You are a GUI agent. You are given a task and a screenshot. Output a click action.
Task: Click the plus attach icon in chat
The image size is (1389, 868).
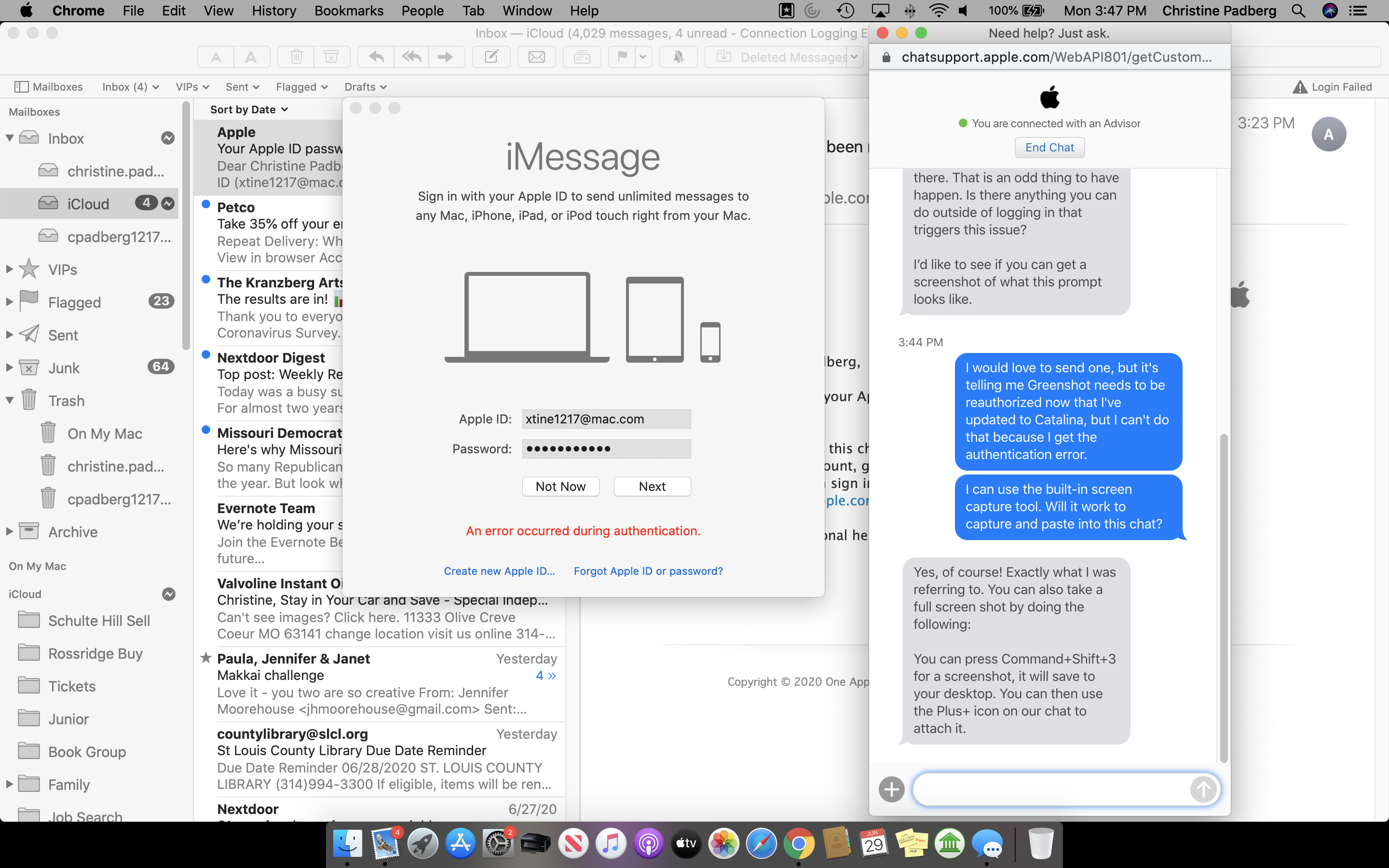click(x=891, y=789)
